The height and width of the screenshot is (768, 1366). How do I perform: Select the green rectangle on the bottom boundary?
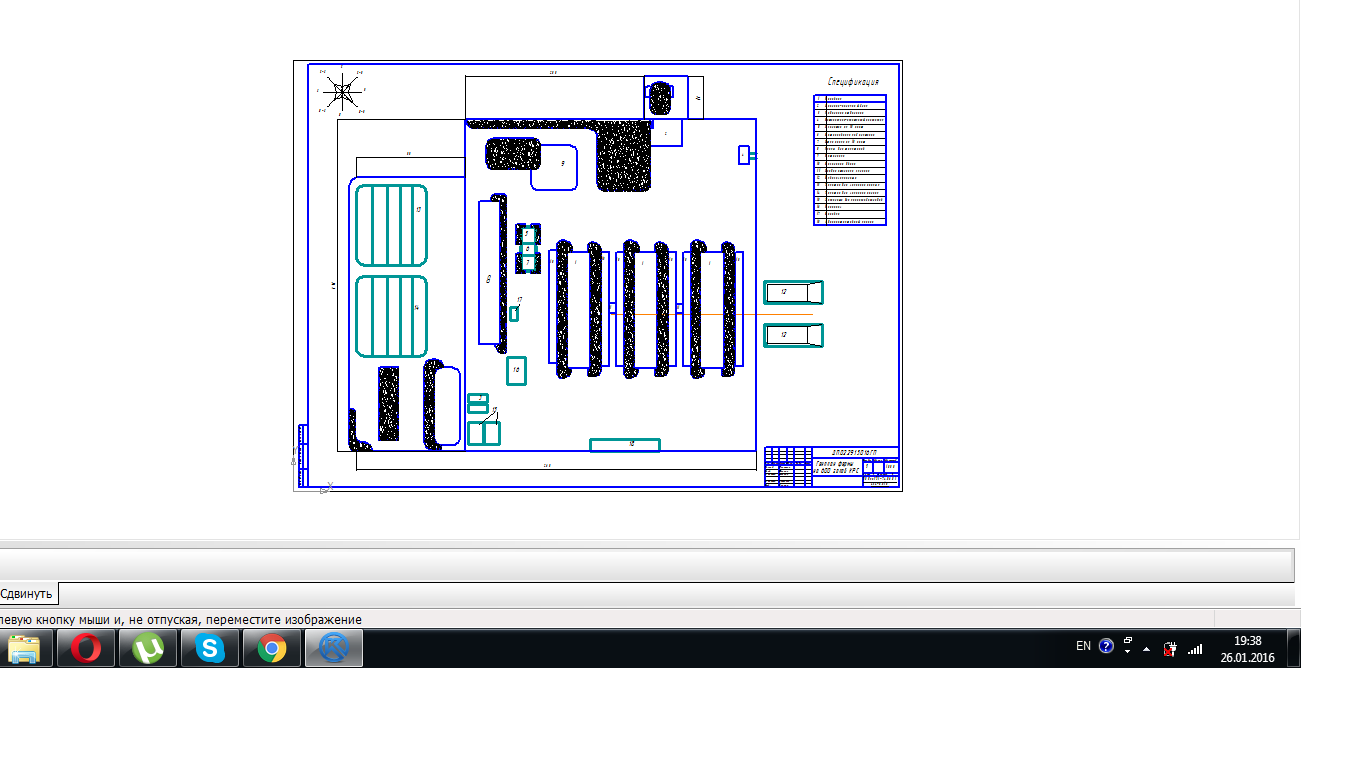[x=625, y=445]
